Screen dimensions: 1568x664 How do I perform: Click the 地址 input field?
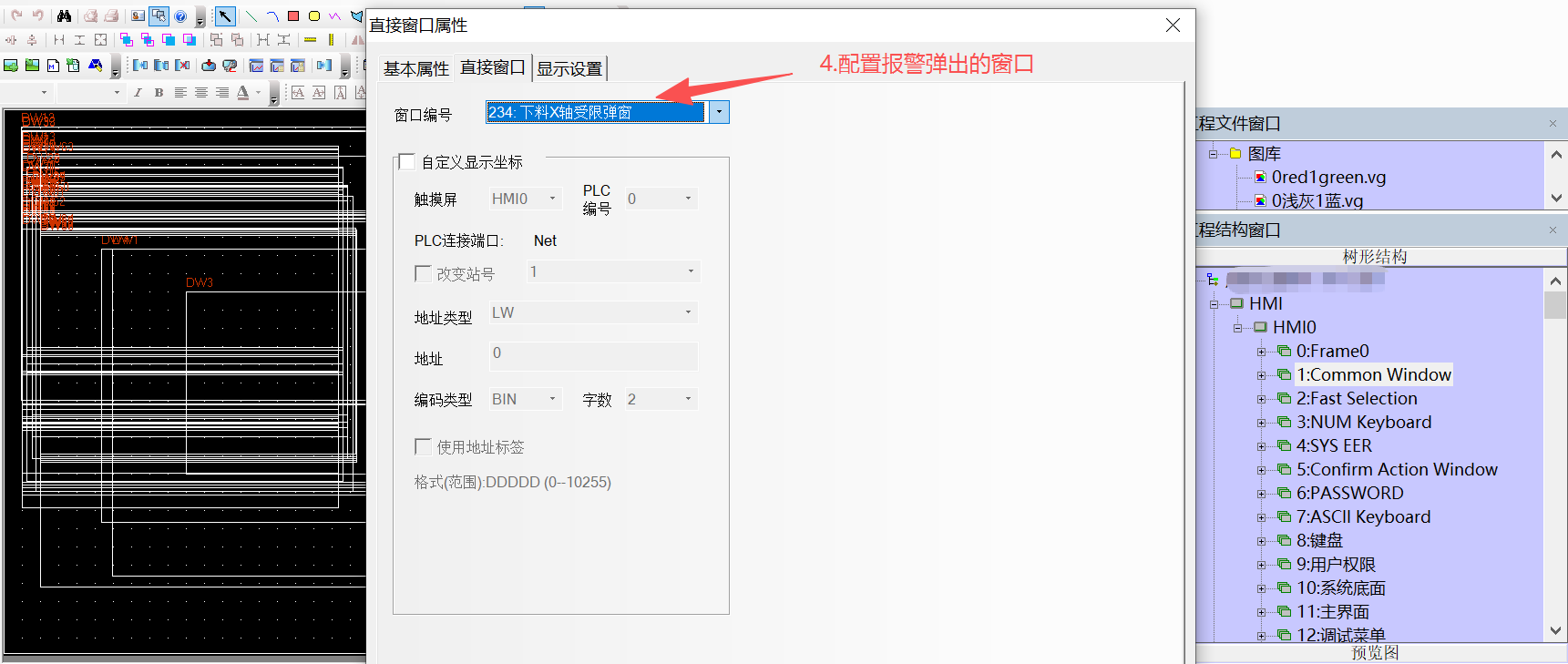pyautogui.click(x=594, y=355)
